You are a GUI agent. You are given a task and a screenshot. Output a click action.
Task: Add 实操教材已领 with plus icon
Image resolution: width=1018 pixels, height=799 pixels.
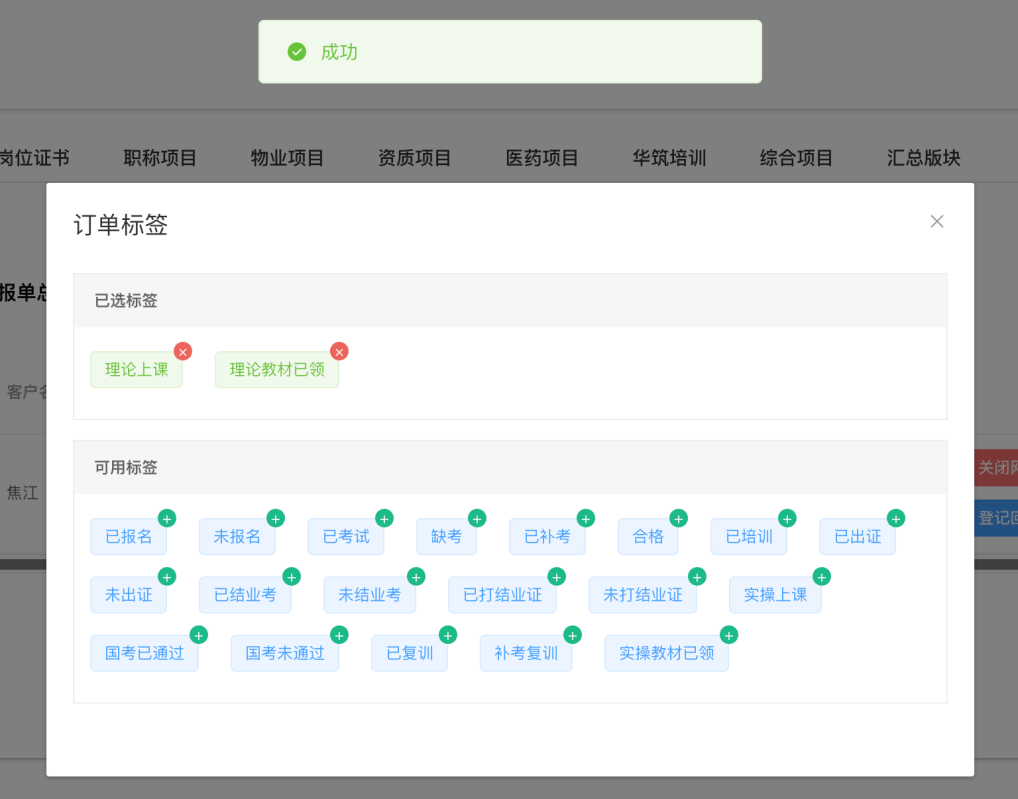tap(729, 634)
